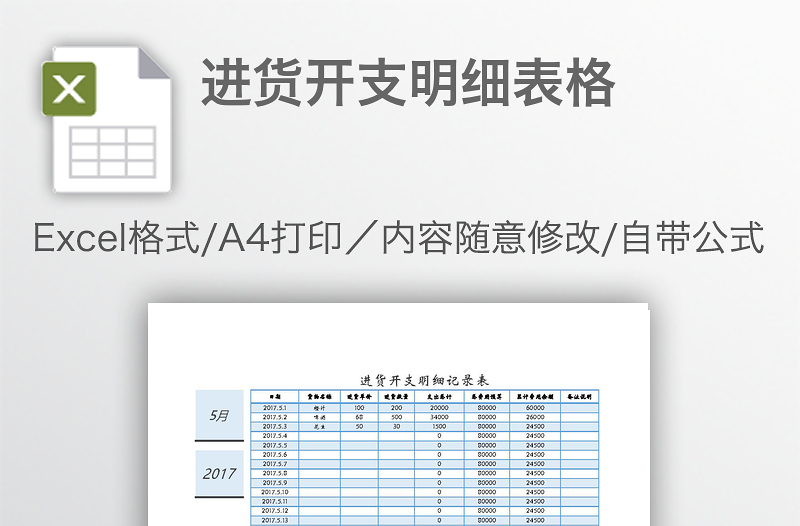Click the 0 expense cell in the 2017.5.4 row
800x526 pixels.
(x=439, y=436)
